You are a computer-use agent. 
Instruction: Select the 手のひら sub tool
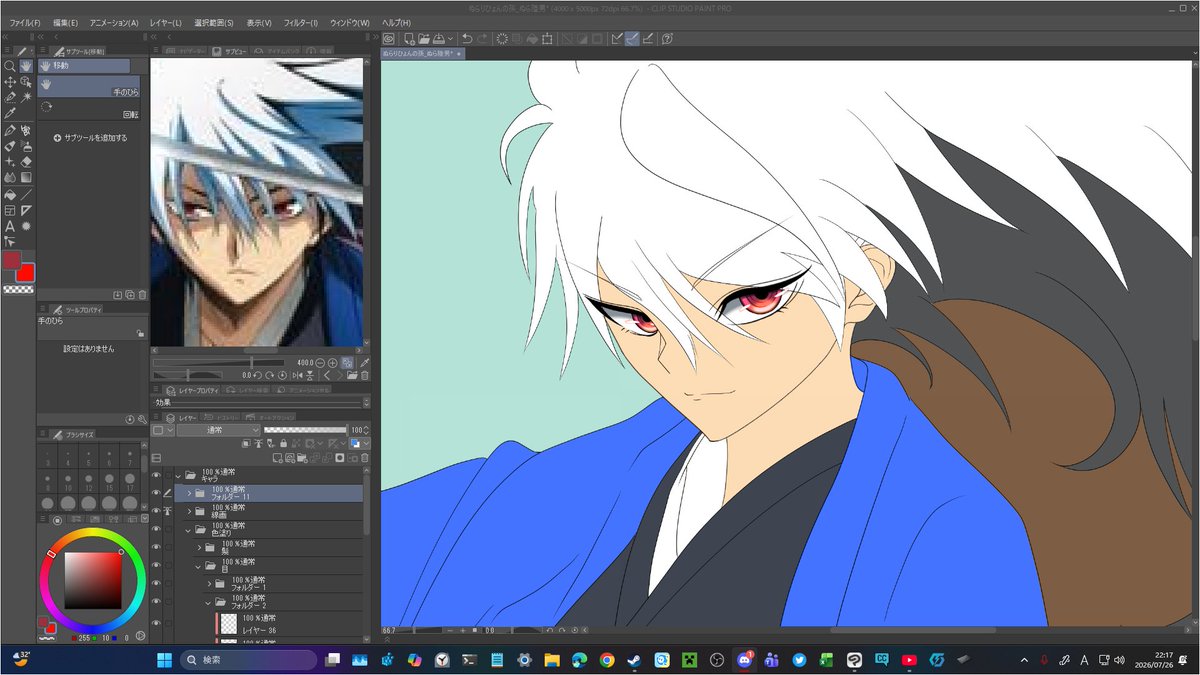(x=89, y=85)
